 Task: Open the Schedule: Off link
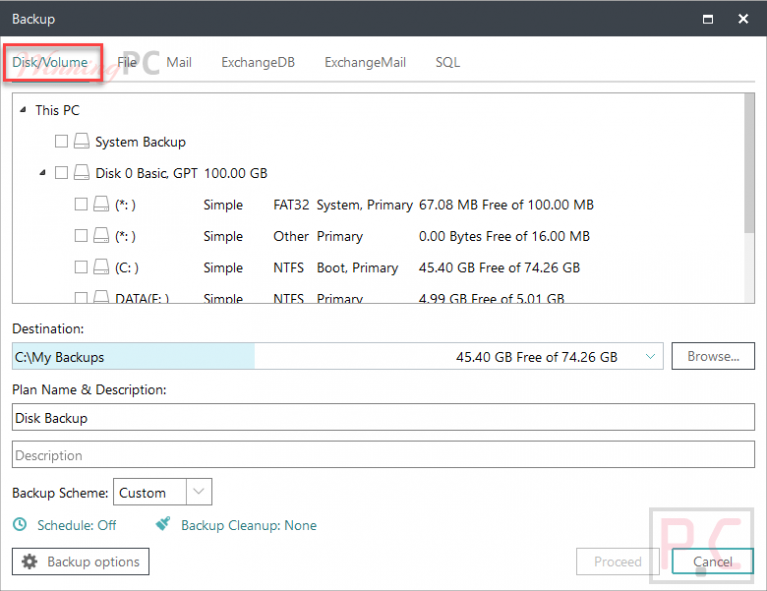[x=77, y=525]
